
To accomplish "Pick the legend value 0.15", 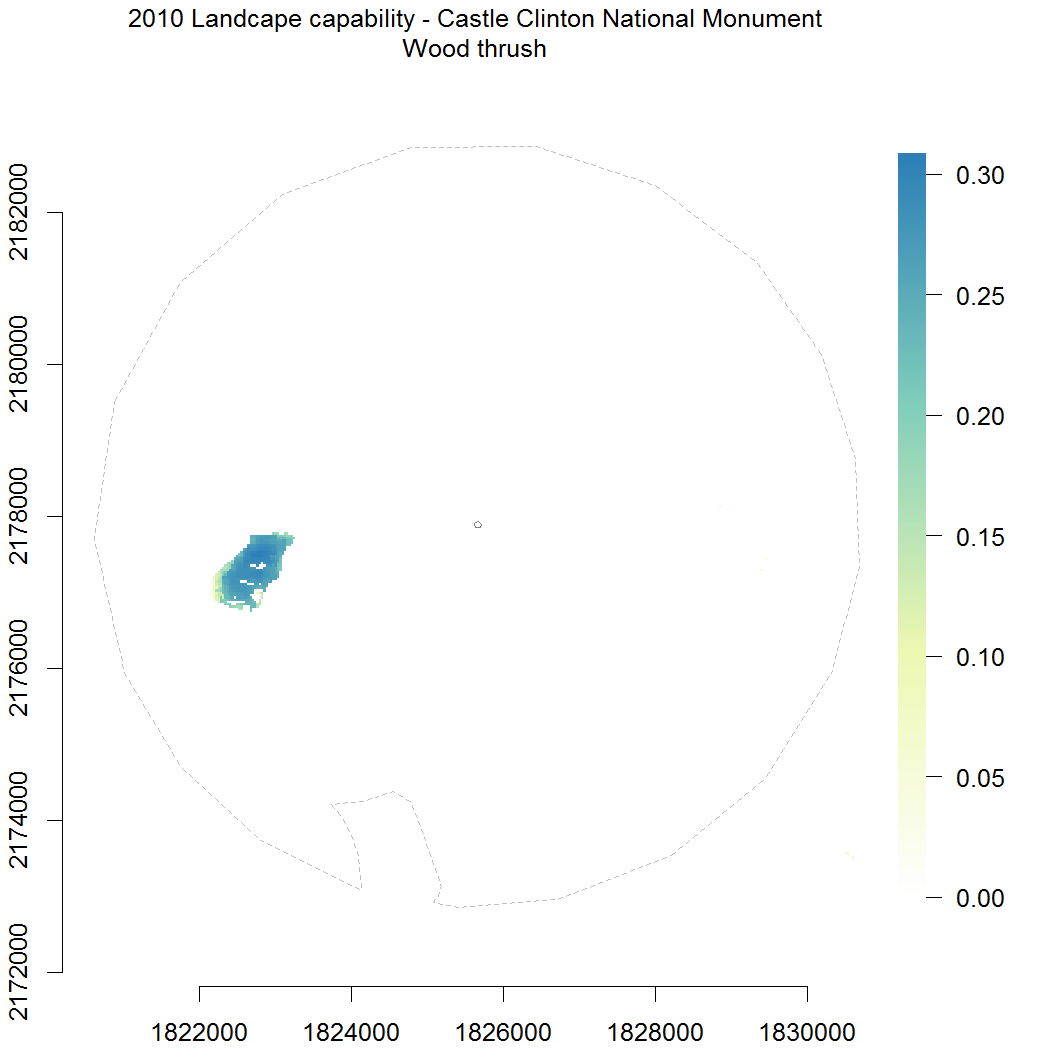I will (980, 537).
